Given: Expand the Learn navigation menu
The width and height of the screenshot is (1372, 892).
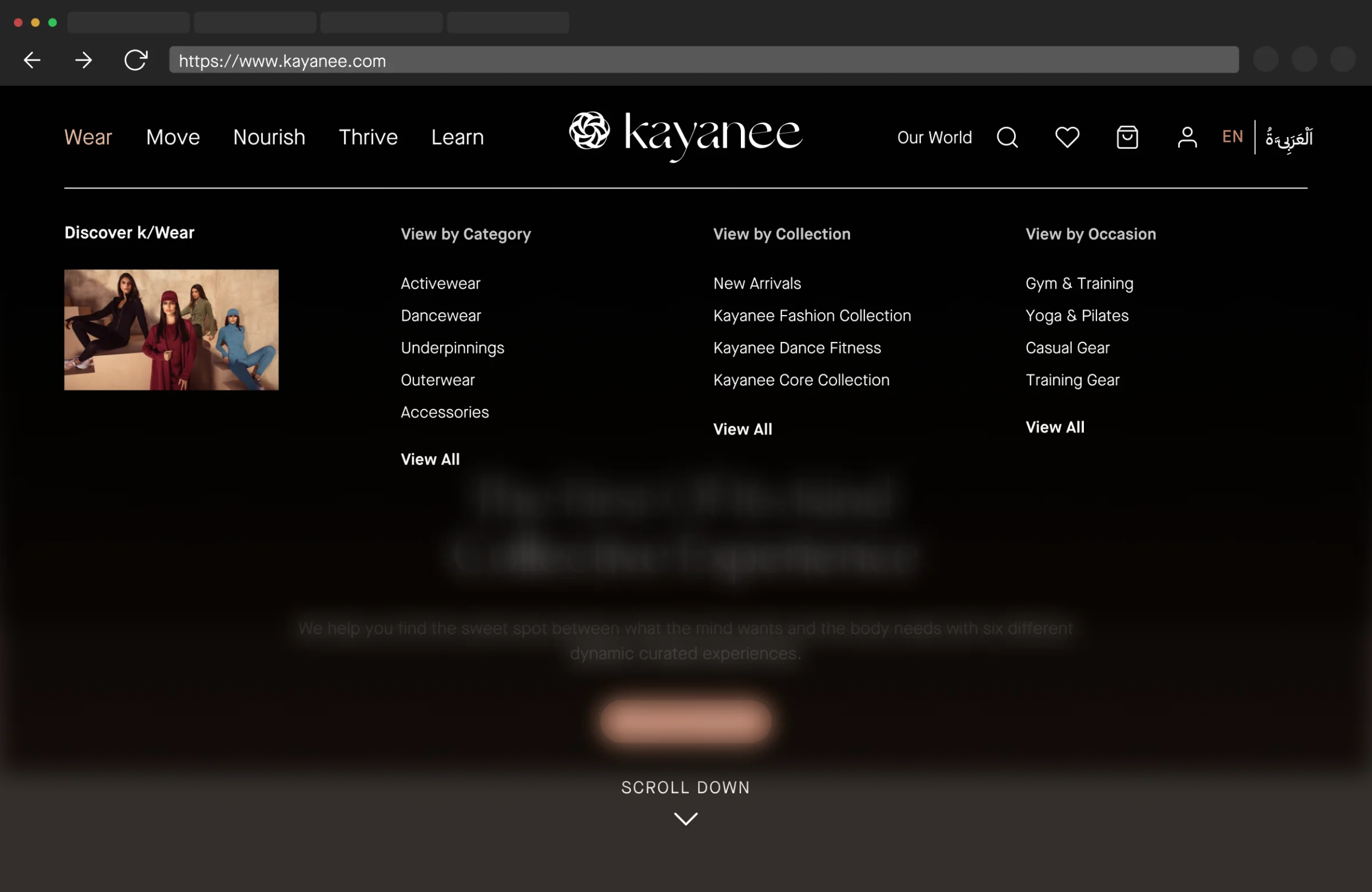Looking at the screenshot, I should pos(457,137).
